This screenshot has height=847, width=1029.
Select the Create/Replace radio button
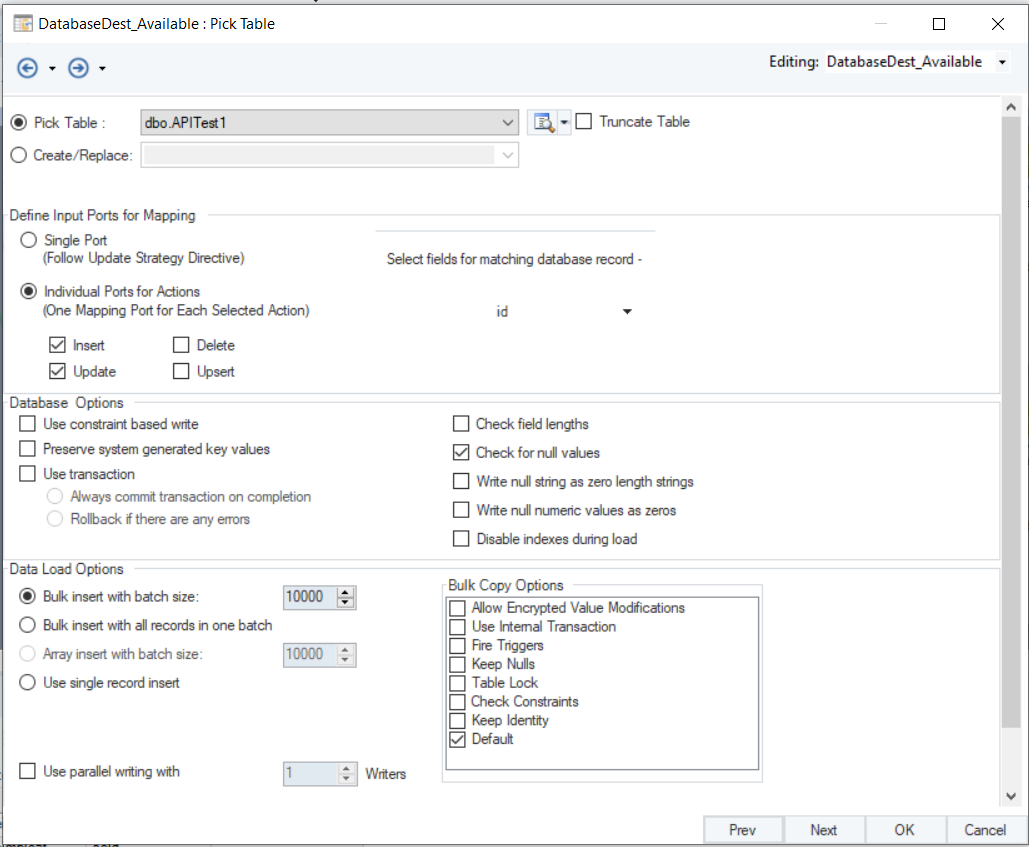(17, 155)
